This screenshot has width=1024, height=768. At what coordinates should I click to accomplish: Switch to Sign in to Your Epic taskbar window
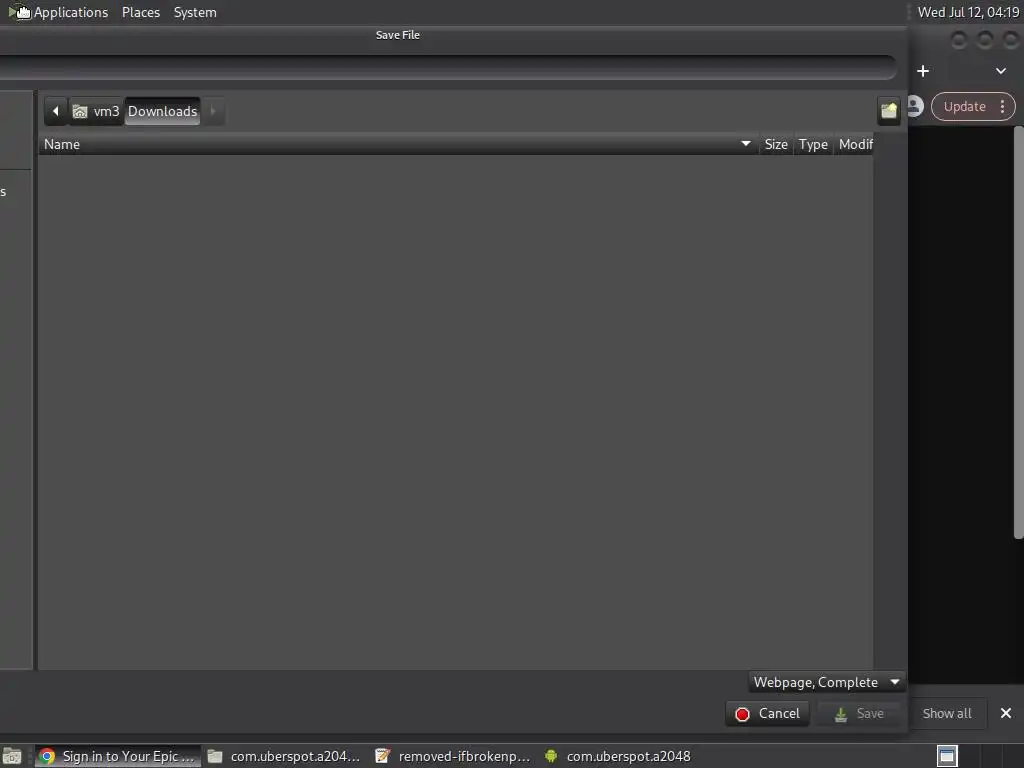(118, 756)
